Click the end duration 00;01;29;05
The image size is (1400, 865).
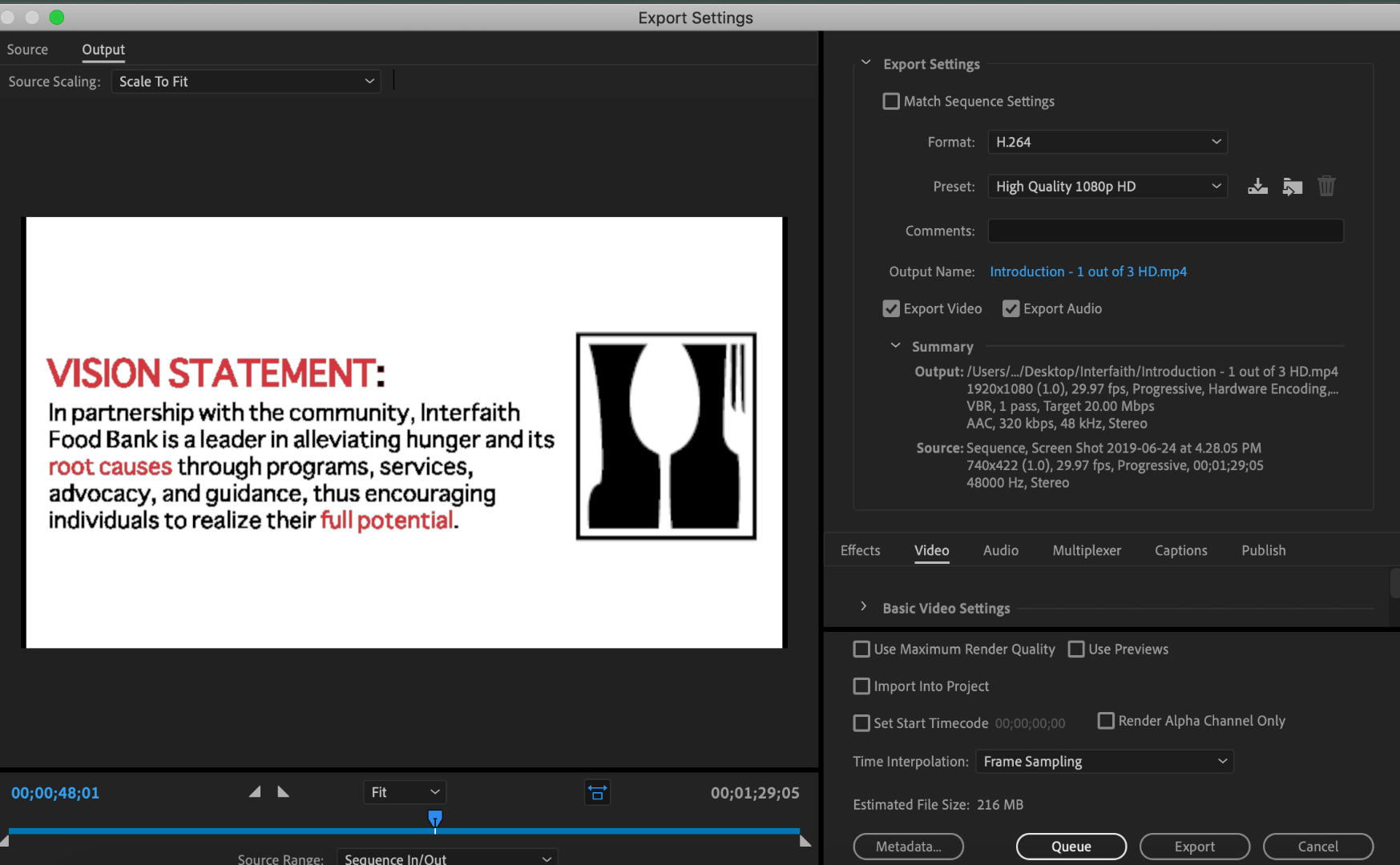(x=755, y=793)
